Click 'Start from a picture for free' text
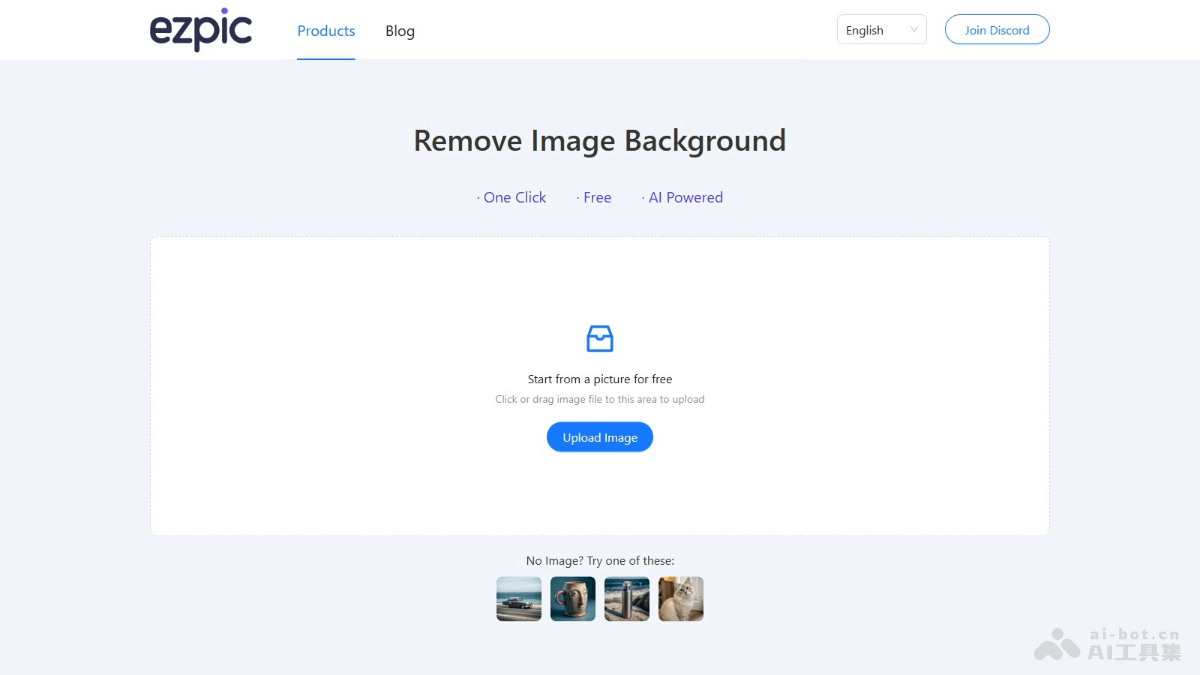Image resolution: width=1200 pixels, height=675 pixels. pyautogui.click(x=599, y=379)
